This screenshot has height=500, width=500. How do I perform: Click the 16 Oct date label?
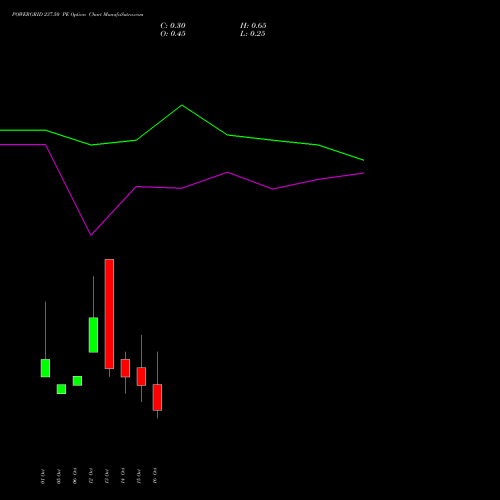pyautogui.click(x=155, y=476)
